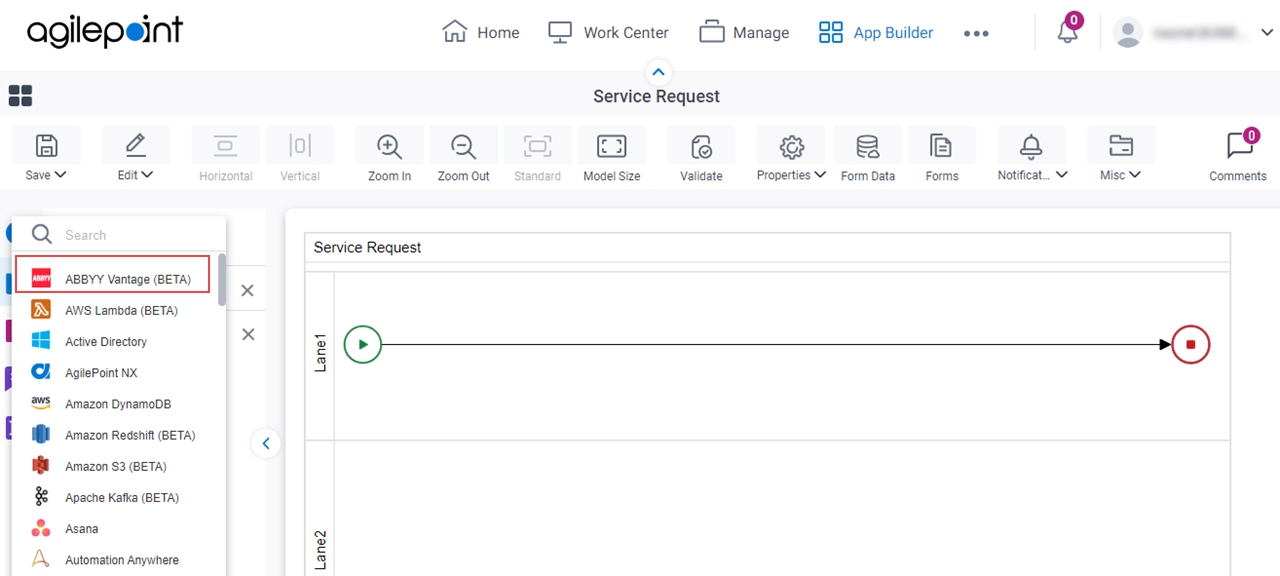This screenshot has width=1280, height=576.
Task: Click the green Start event
Action: click(363, 344)
